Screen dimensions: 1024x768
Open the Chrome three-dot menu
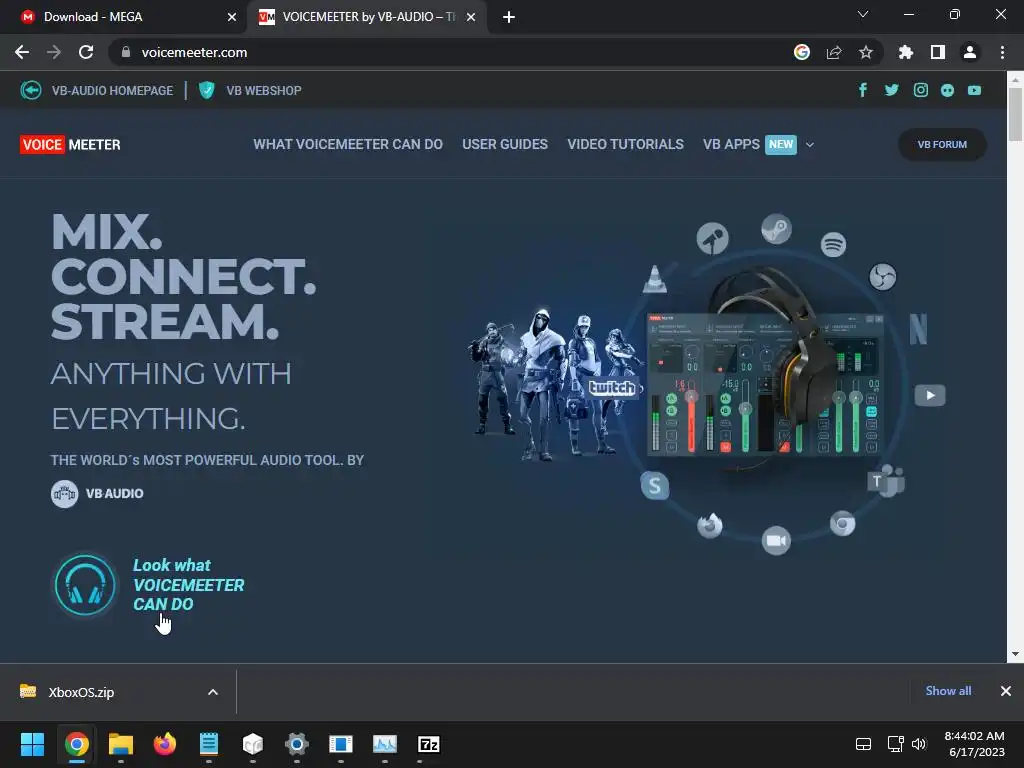[x=1002, y=52]
